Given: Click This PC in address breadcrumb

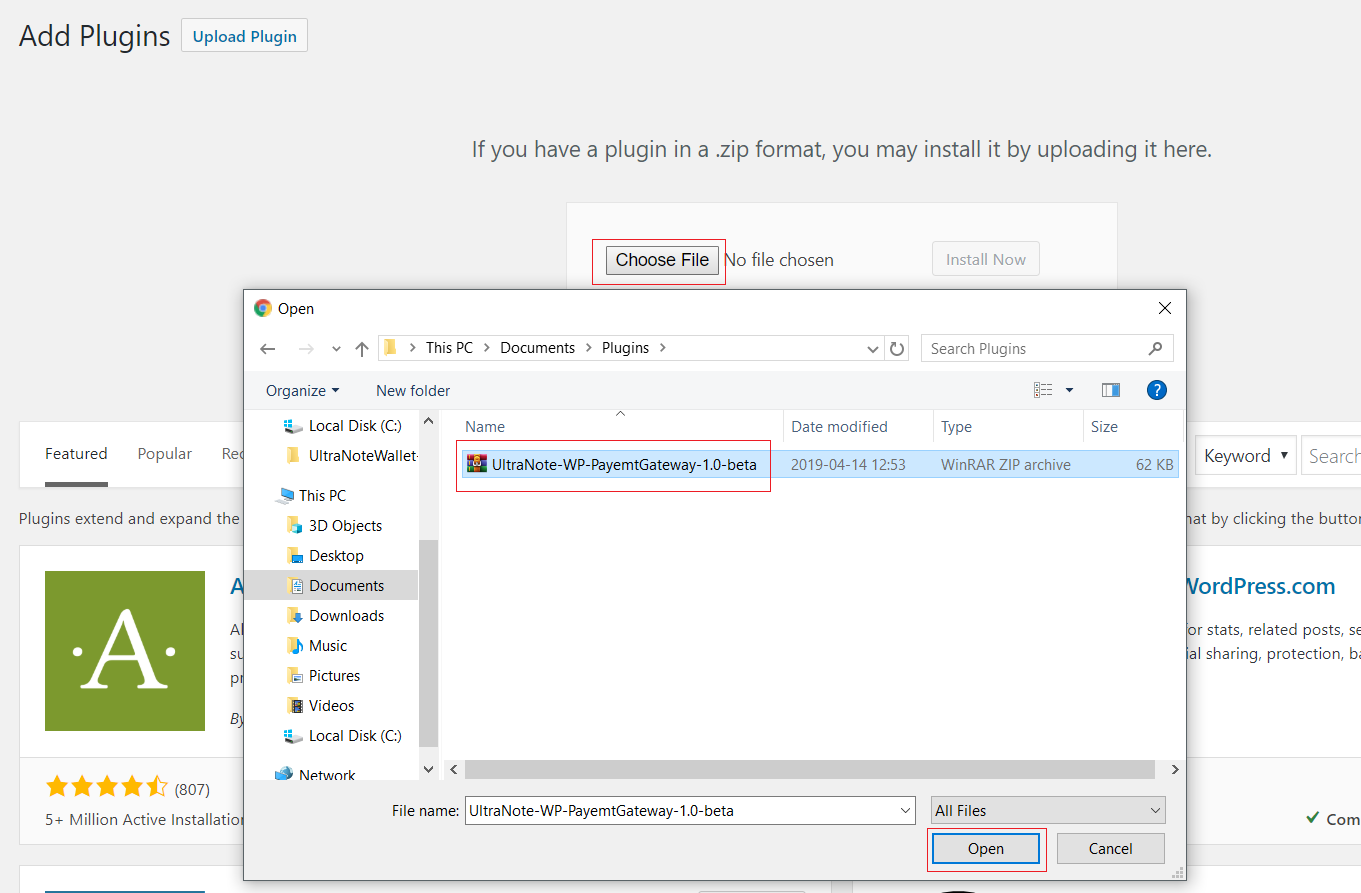Looking at the screenshot, I should tap(449, 348).
